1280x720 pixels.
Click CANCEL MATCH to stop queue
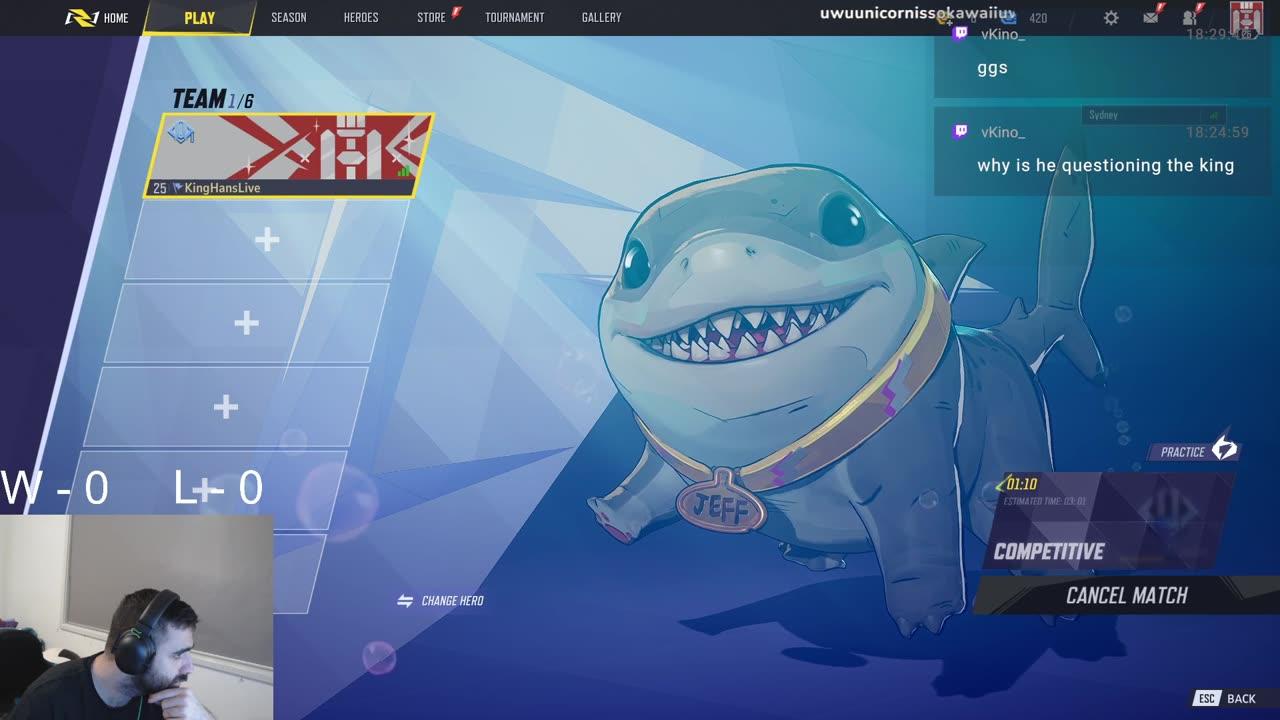click(1127, 596)
